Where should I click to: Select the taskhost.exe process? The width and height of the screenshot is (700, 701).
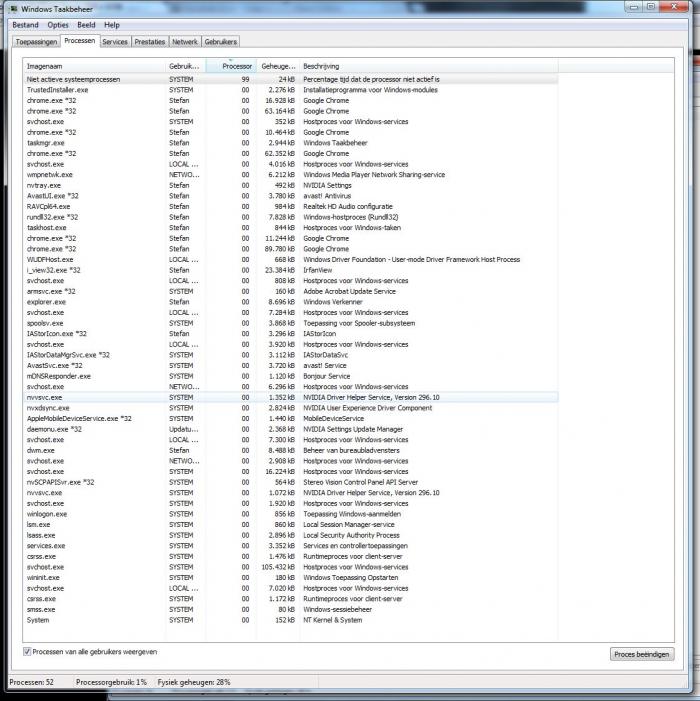291,228
